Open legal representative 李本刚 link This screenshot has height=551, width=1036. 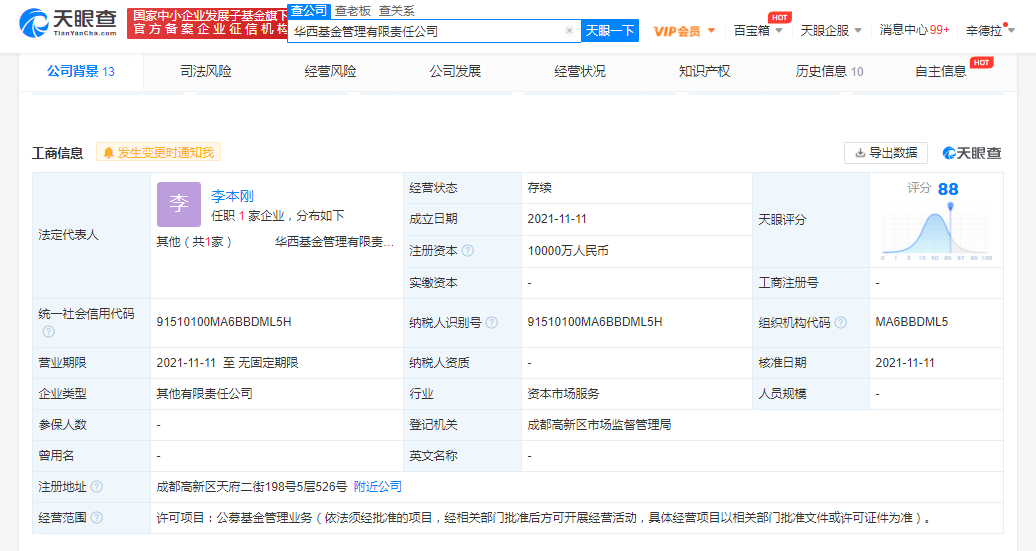[232, 196]
